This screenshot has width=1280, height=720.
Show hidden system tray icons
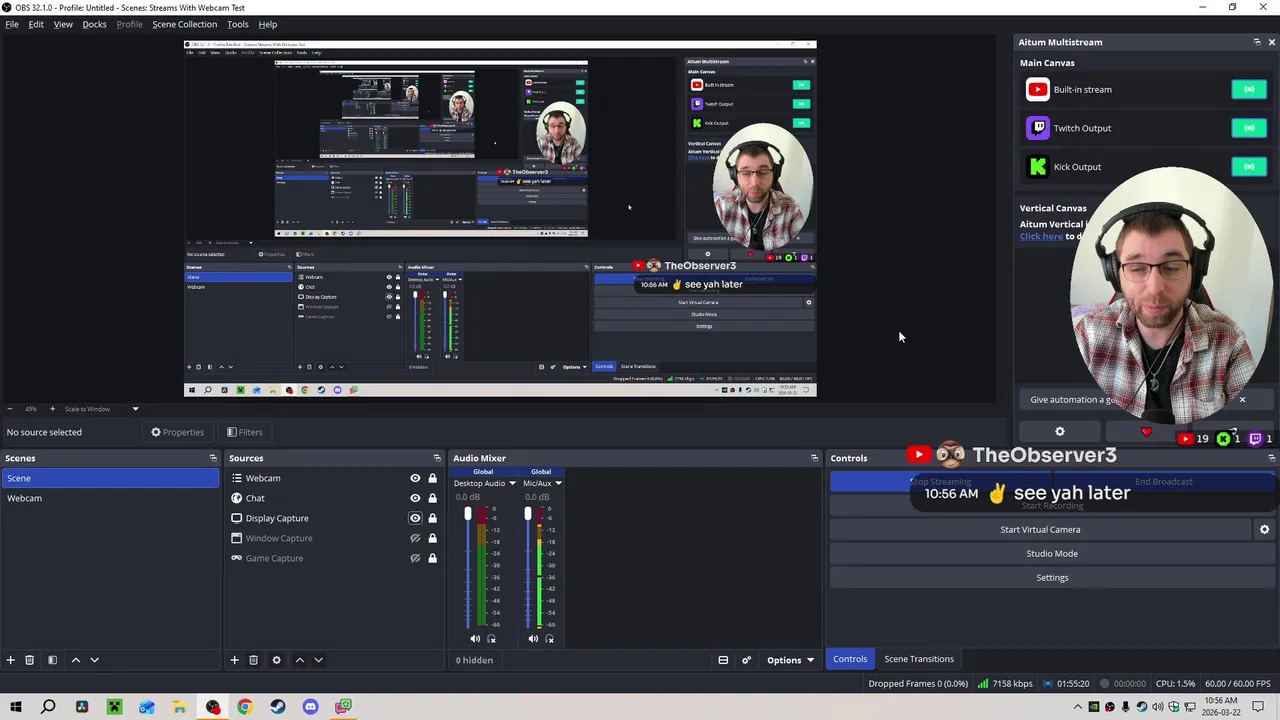pyautogui.click(x=1077, y=707)
